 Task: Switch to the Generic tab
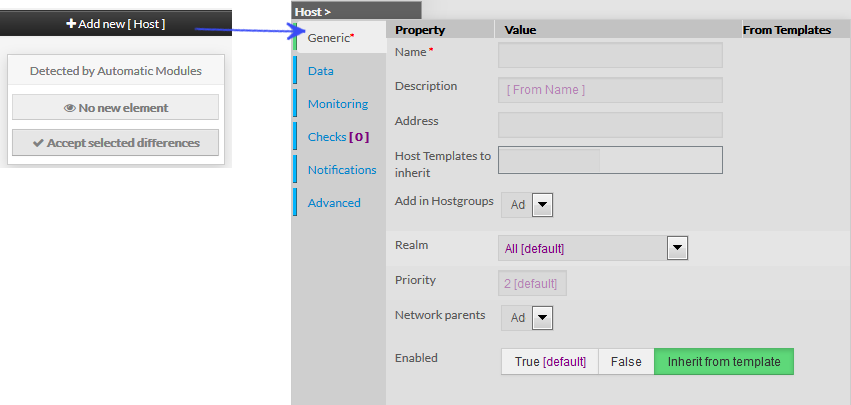point(339,38)
